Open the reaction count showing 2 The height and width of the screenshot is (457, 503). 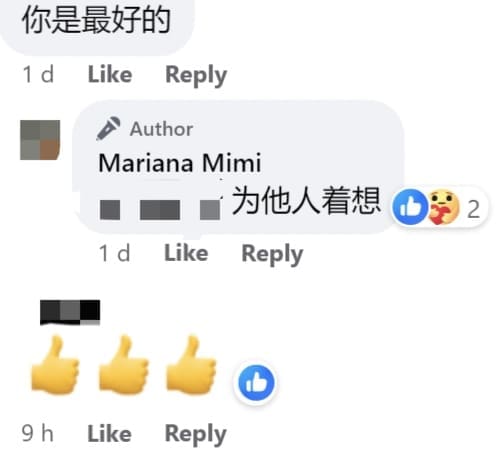click(474, 209)
